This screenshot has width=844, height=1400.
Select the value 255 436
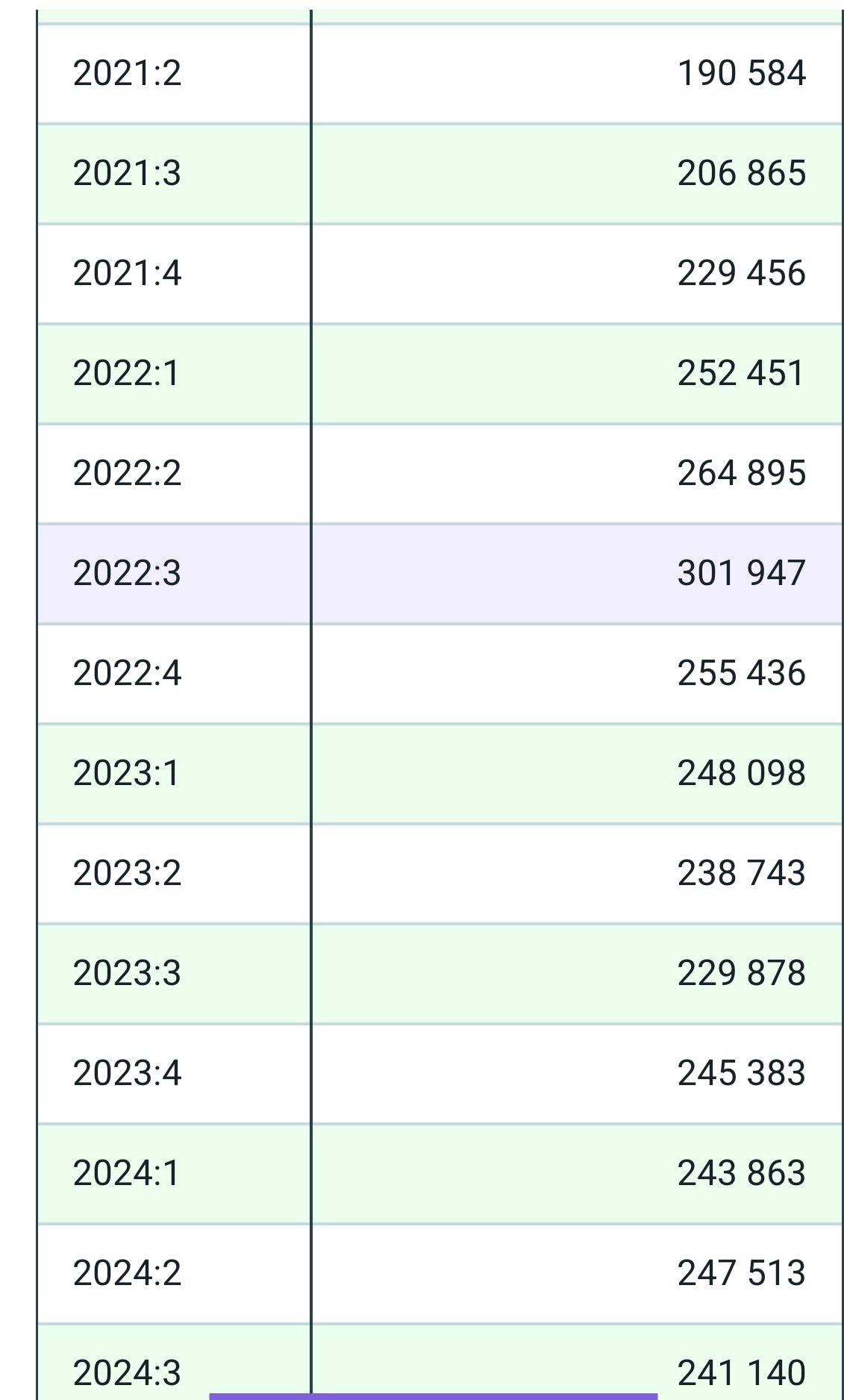click(x=741, y=673)
